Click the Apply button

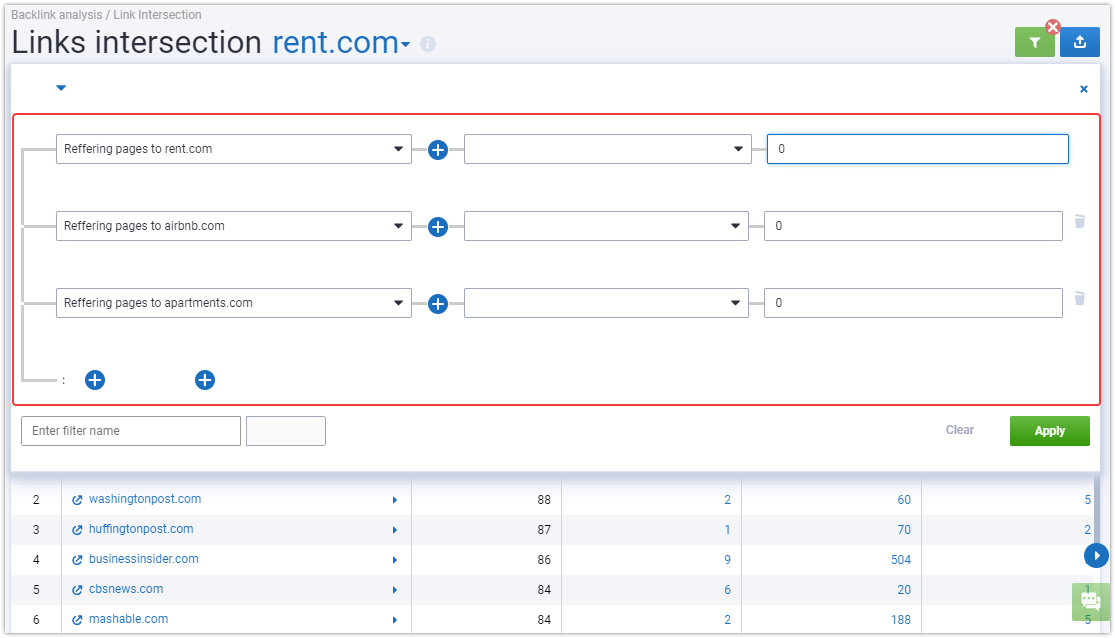pyautogui.click(x=1050, y=431)
